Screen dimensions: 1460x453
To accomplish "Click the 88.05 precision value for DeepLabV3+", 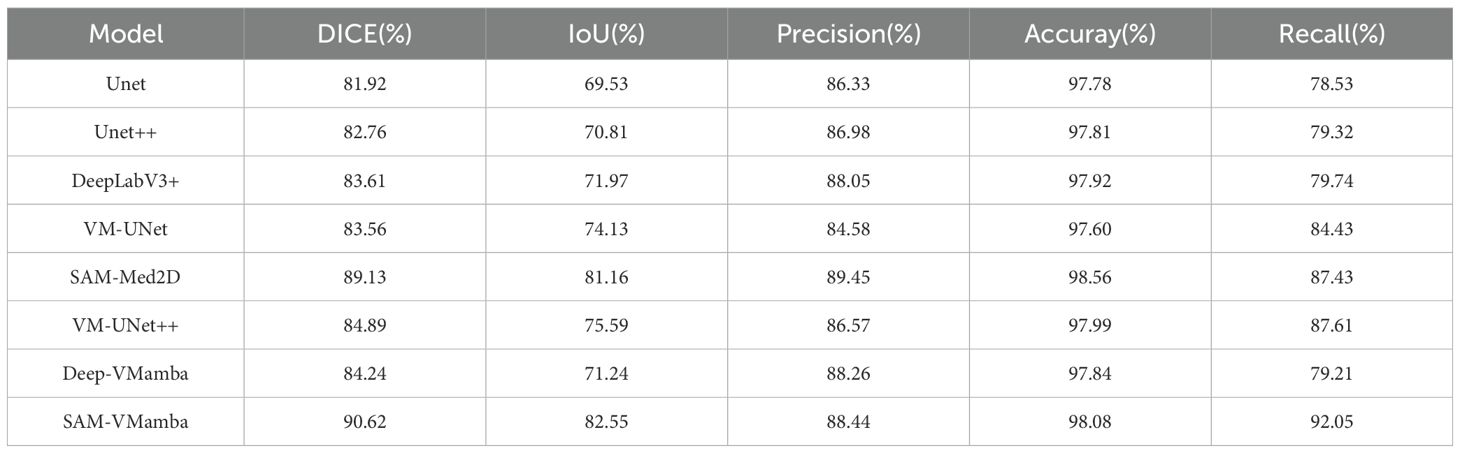I will click(x=848, y=180).
